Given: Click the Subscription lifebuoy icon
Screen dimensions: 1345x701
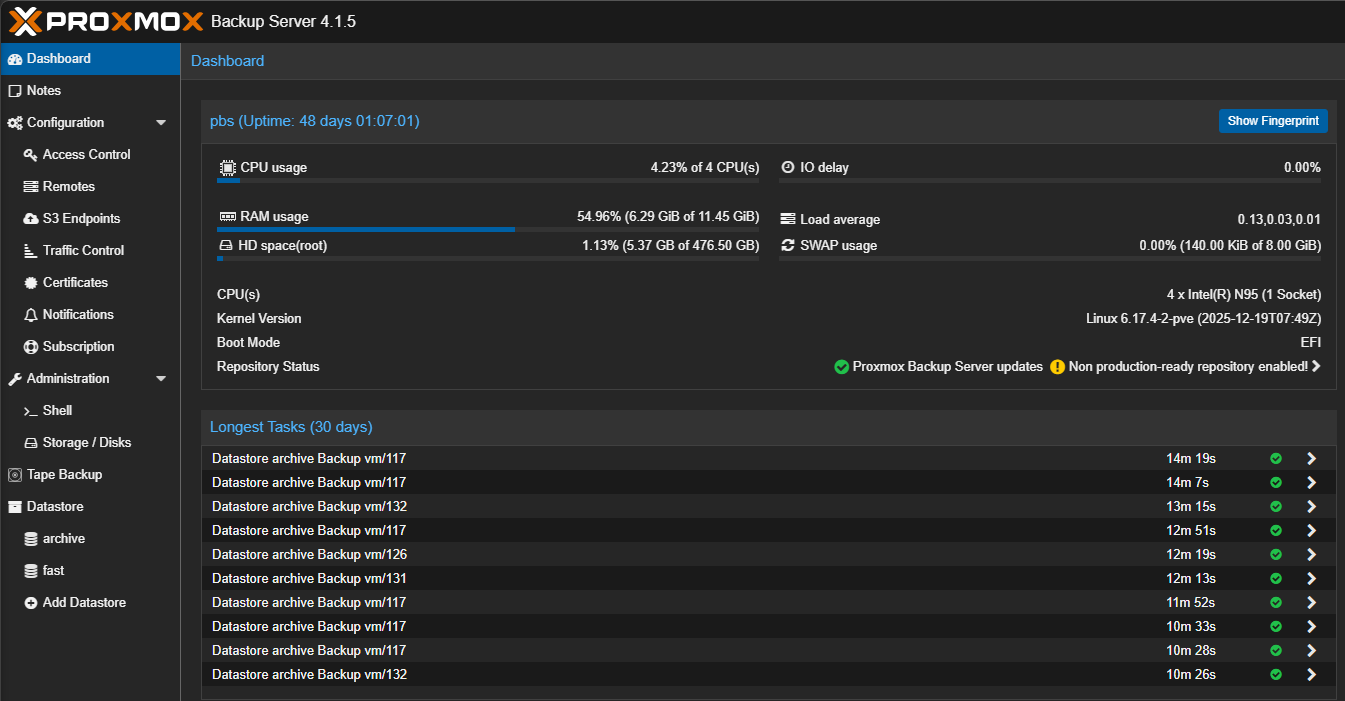Looking at the screenshot, I should click(x=31, y=347).
